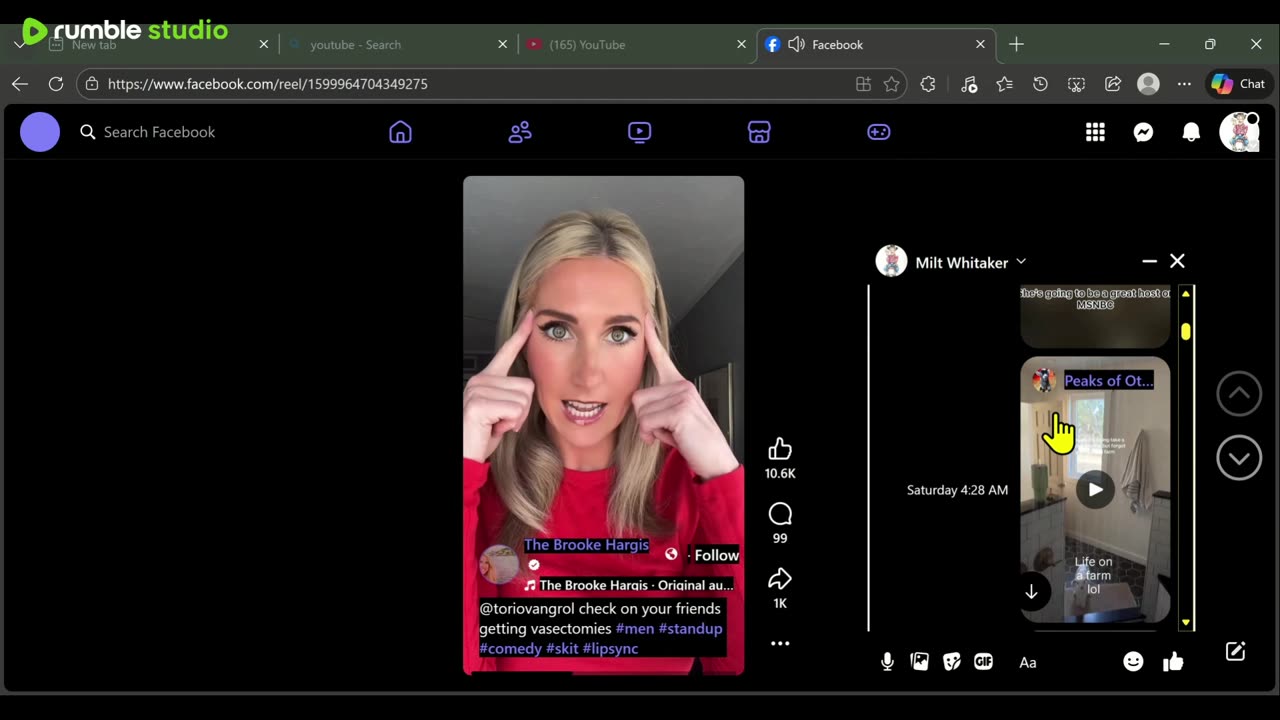Open browser extensions menu
Screen dimensions: 1280x720
click(928, 84)
